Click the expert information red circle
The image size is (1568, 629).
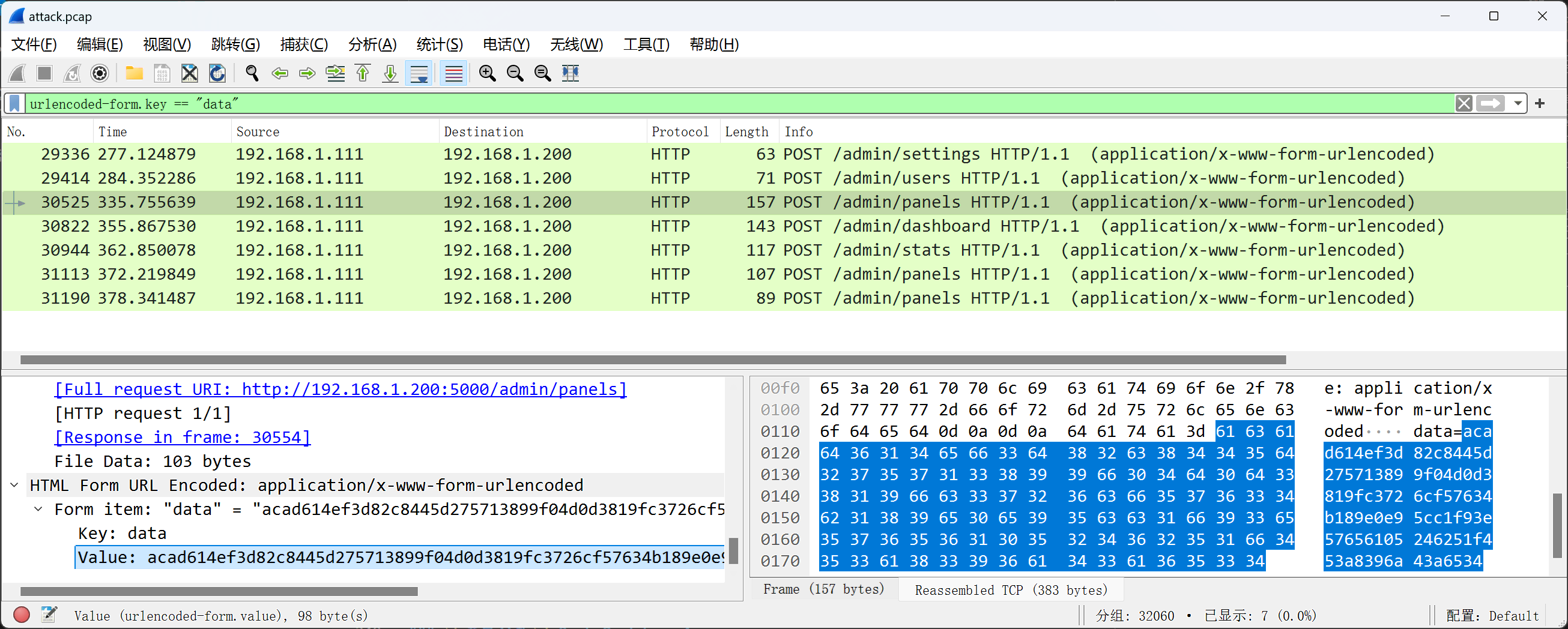[x=21, y=615]
